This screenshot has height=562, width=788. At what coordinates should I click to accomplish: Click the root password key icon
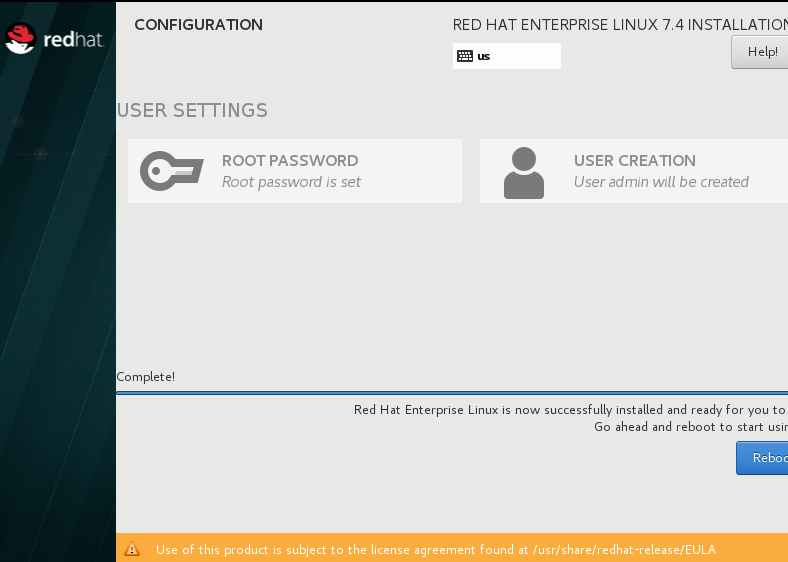(x=171, y=171)
